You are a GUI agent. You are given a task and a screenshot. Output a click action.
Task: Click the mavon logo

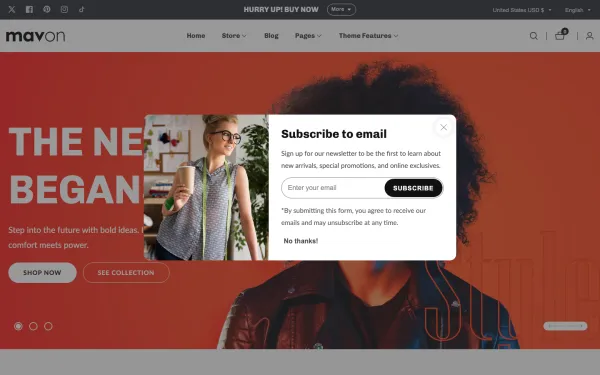pos(36,36)
